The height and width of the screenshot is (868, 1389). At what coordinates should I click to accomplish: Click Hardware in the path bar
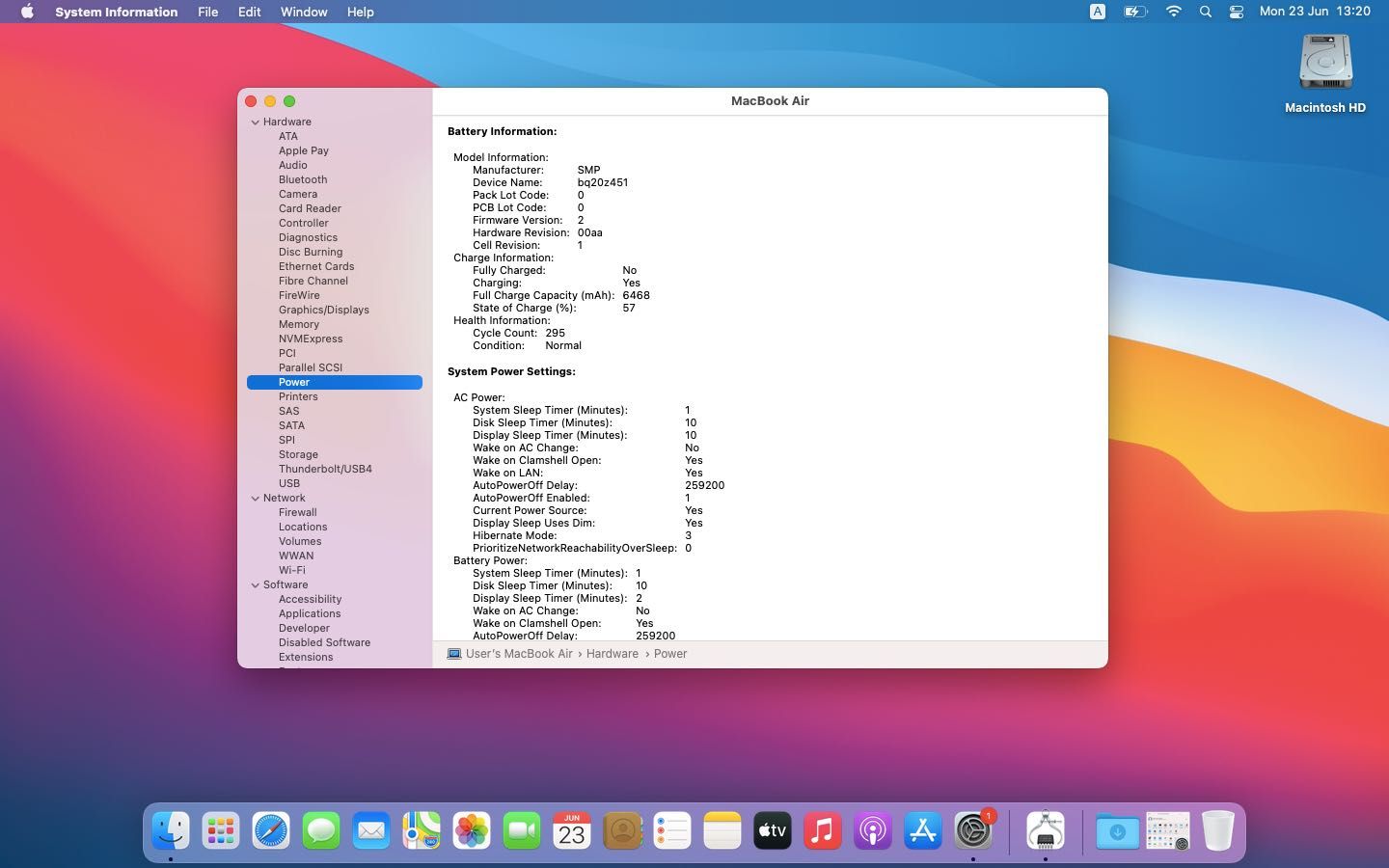click(613, 654)
